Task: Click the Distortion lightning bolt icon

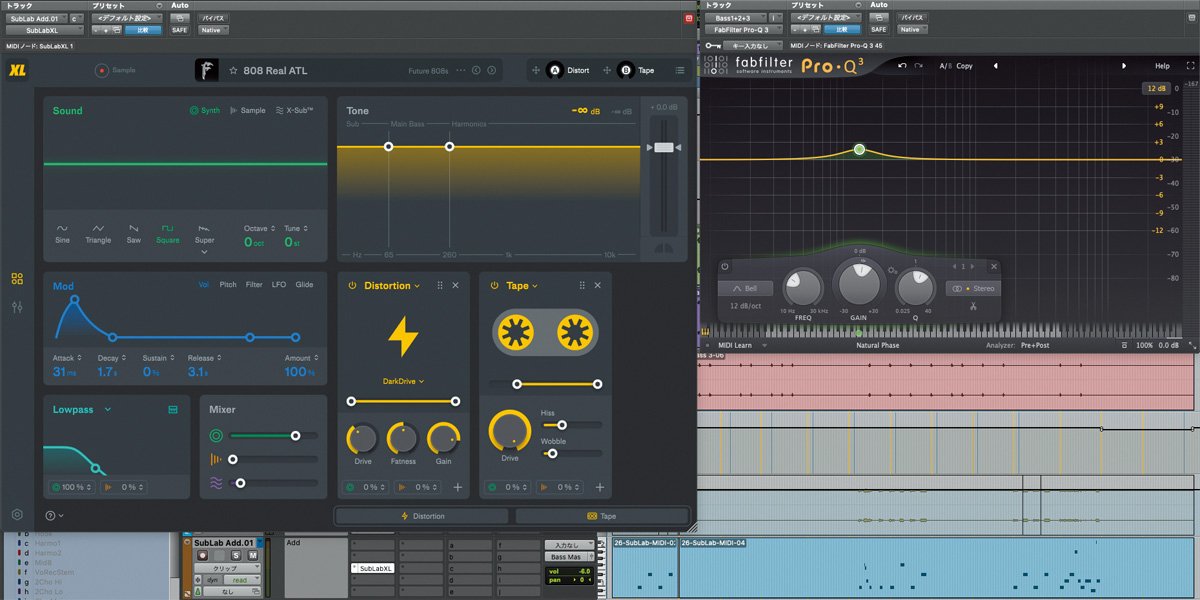Action: tap(403, 337)
